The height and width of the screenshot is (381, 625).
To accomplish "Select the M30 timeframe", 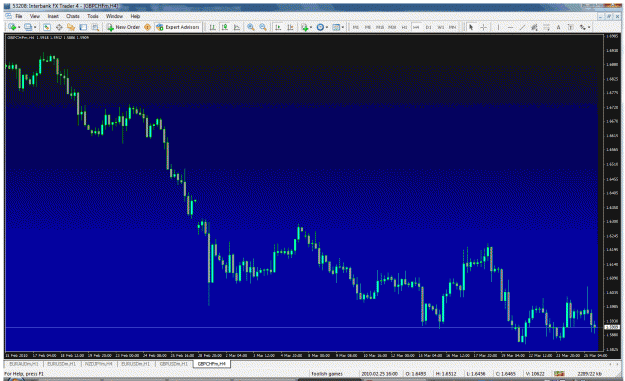I will [x=392, y=27].
